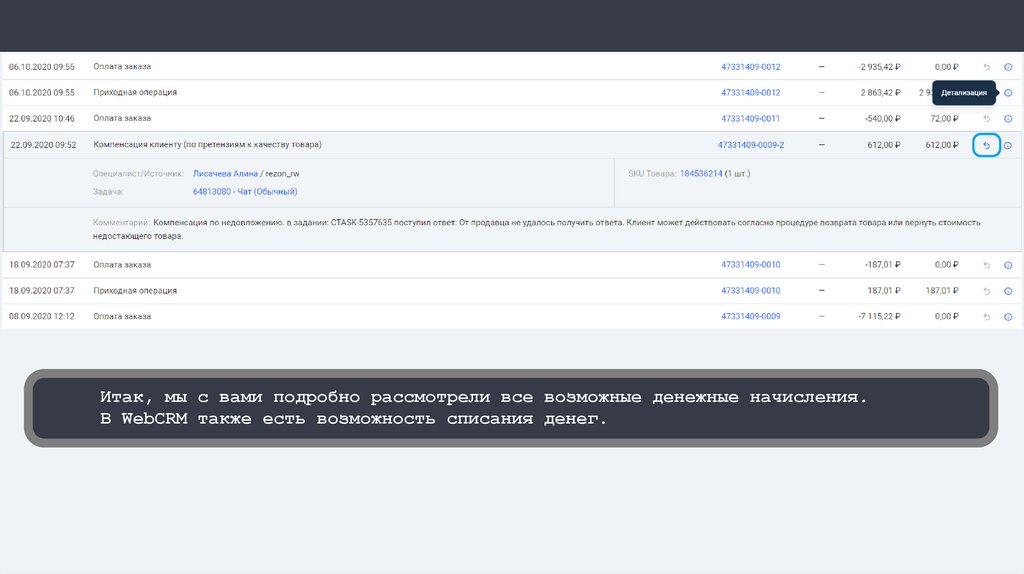The height and width of the screenshot is (574, 1024).
Task: Open details icon for 2 863,42 ₽ incoming operation
Action: (1008, 93)
